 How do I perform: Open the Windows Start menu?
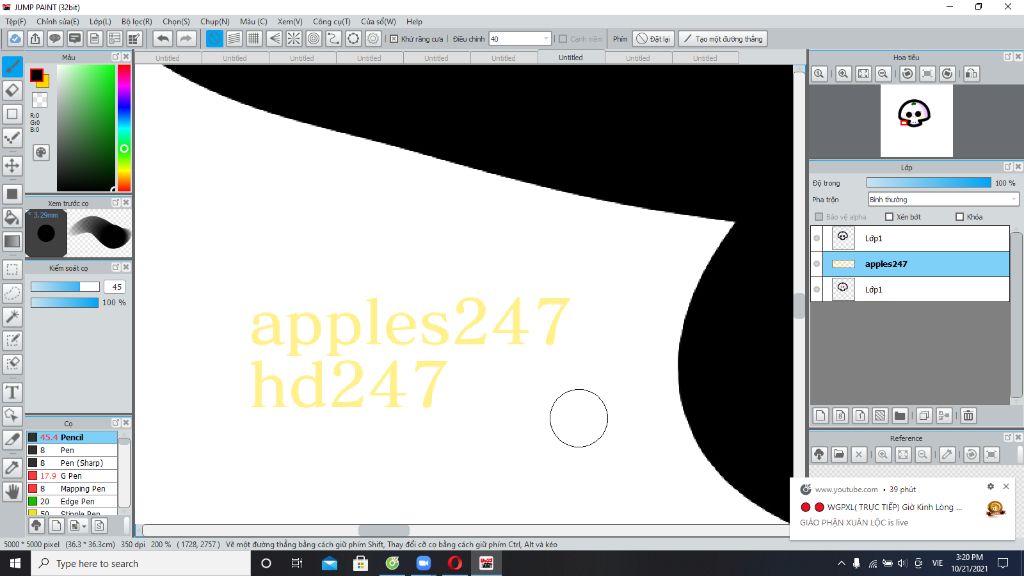[x=15, y=563]
